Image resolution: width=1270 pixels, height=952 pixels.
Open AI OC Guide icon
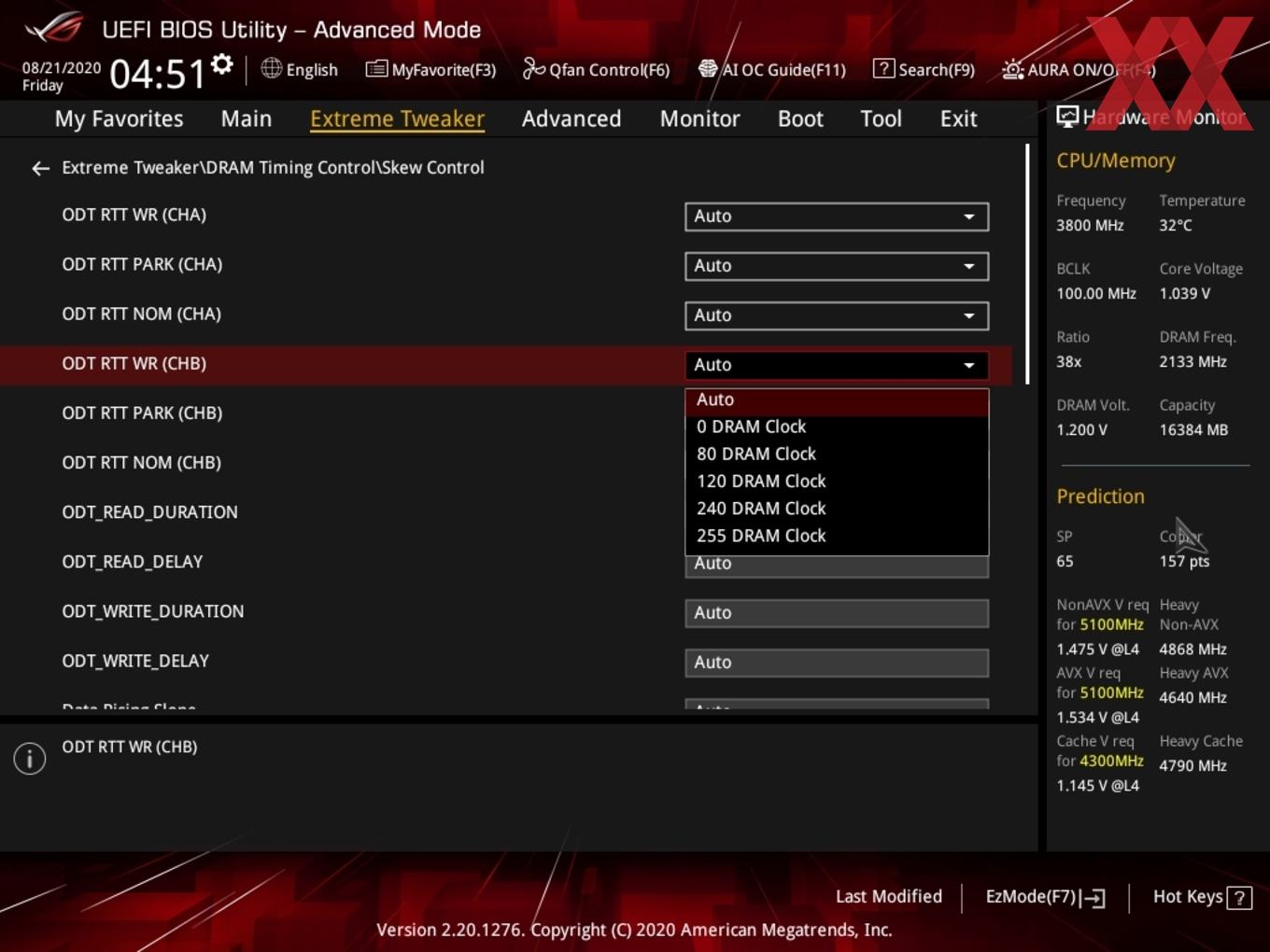(708, 68)
